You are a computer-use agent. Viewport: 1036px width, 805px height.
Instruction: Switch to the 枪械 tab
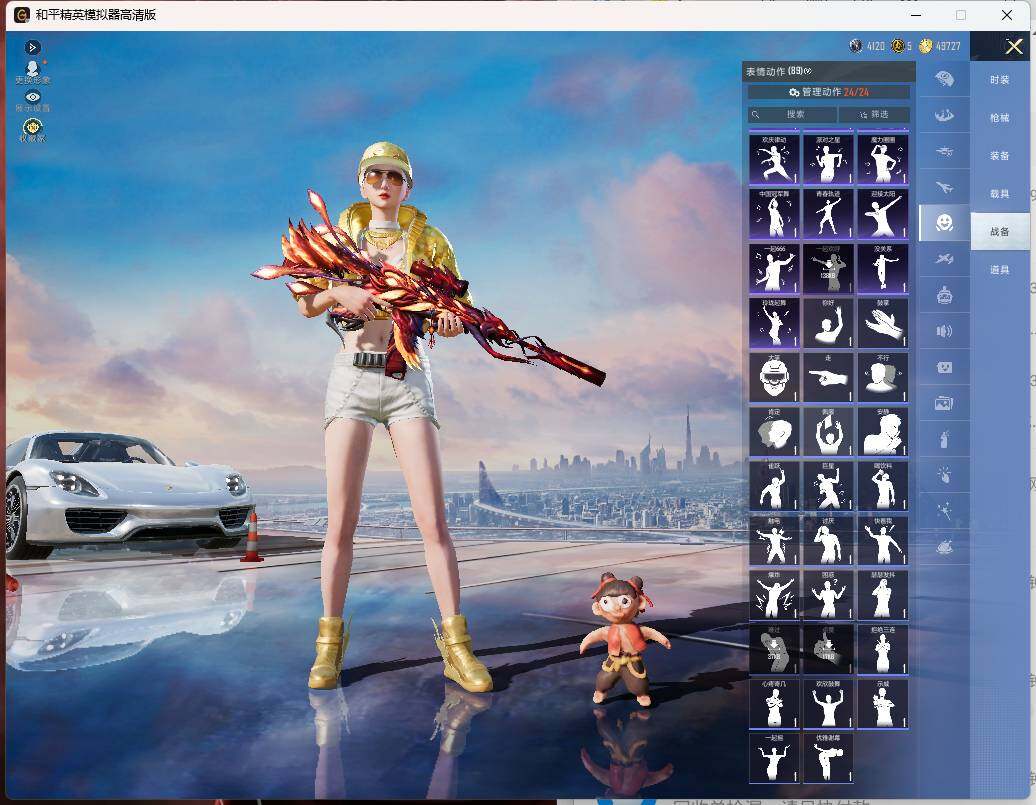(x=1000, y=118)
